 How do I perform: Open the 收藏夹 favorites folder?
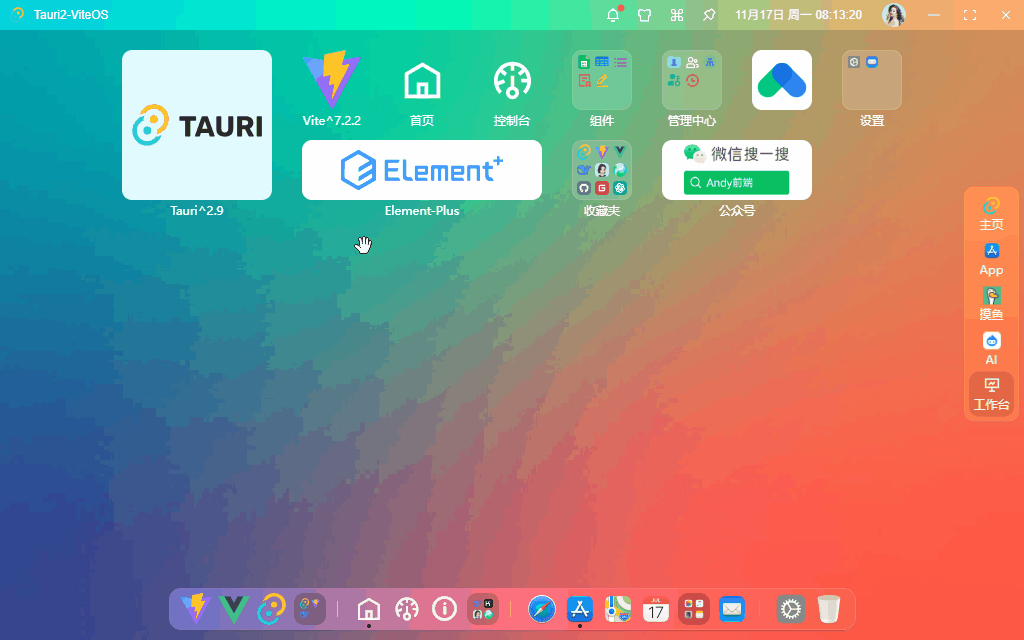point(601,170)
